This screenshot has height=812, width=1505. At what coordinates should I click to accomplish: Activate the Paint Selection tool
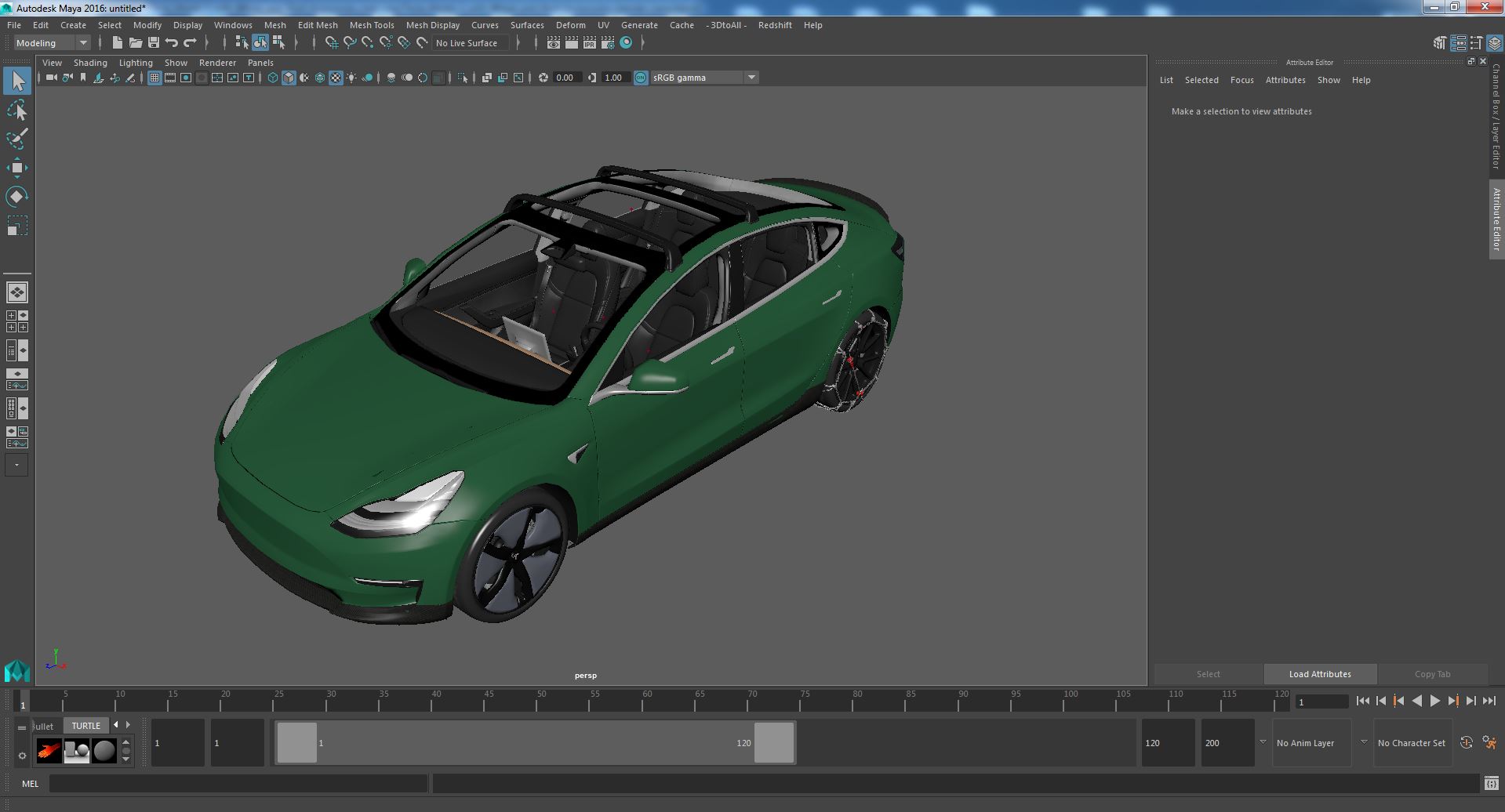point(16,140)
